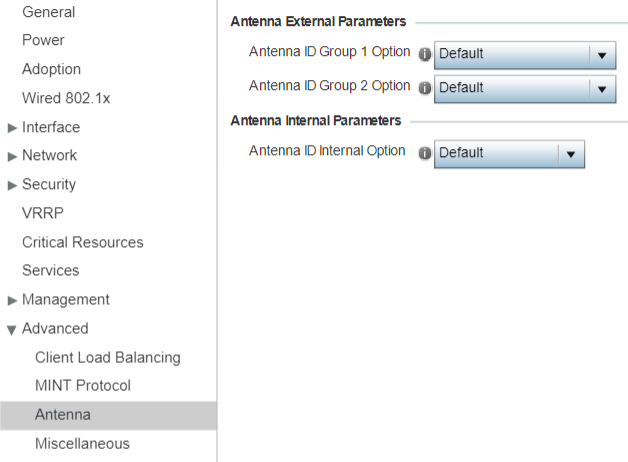This screenshot has height=462, width=628.
Task: Open the VRRP configuration item
Action: point(43,213)
